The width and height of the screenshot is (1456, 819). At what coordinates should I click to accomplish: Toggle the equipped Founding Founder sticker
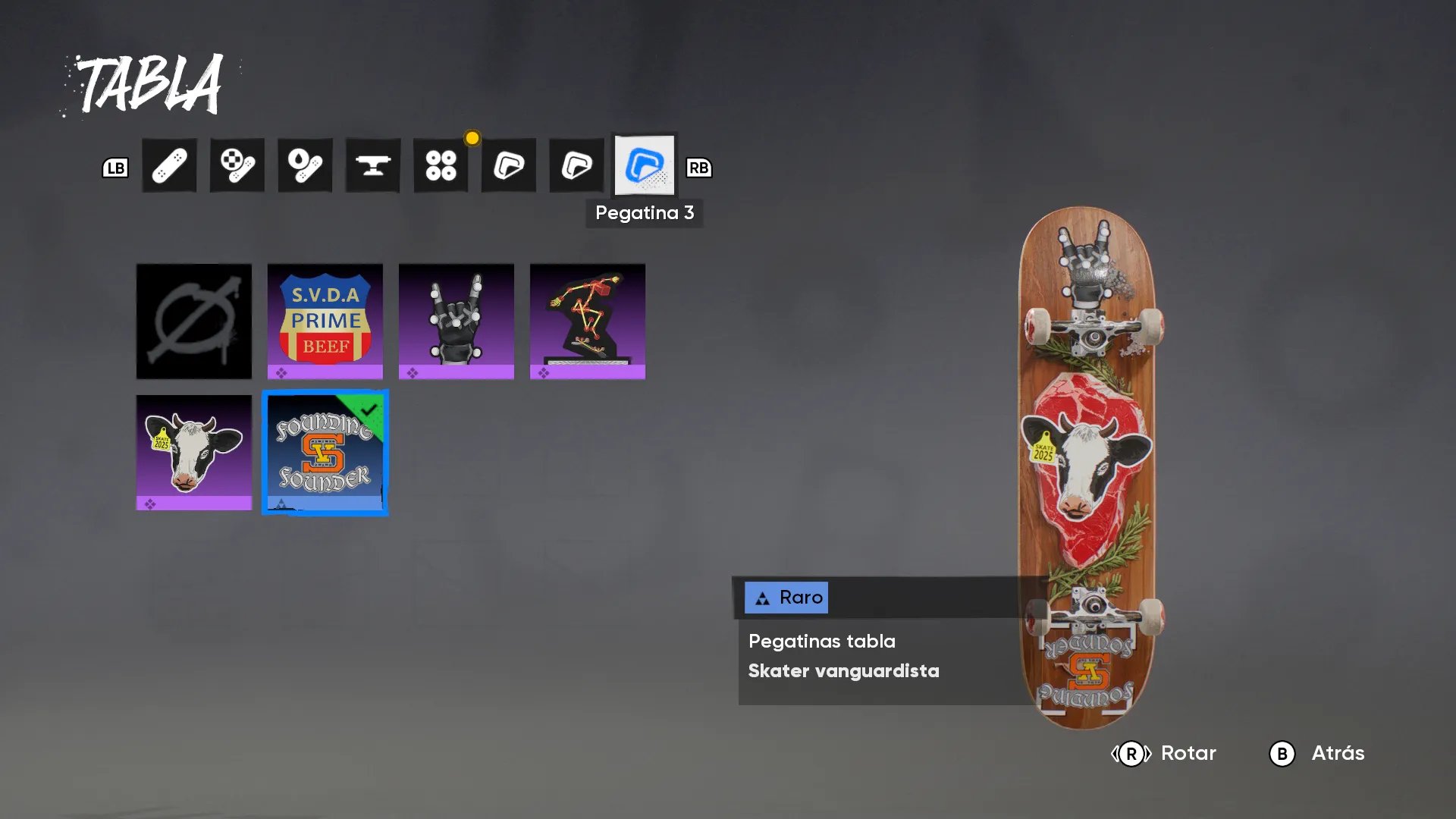pyautogui.click(x=325, y=453)
